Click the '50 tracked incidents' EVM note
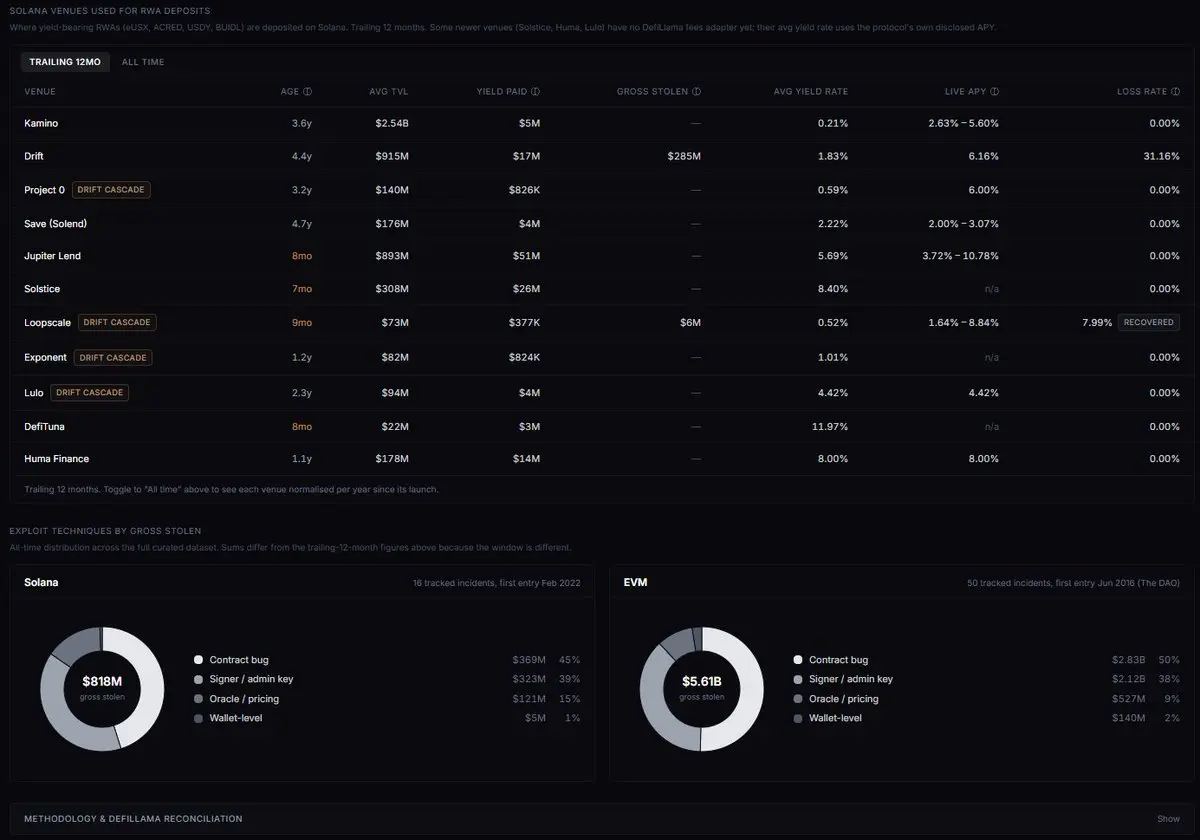Viewport: 1200px width, 840px height. pos(1074,582)
